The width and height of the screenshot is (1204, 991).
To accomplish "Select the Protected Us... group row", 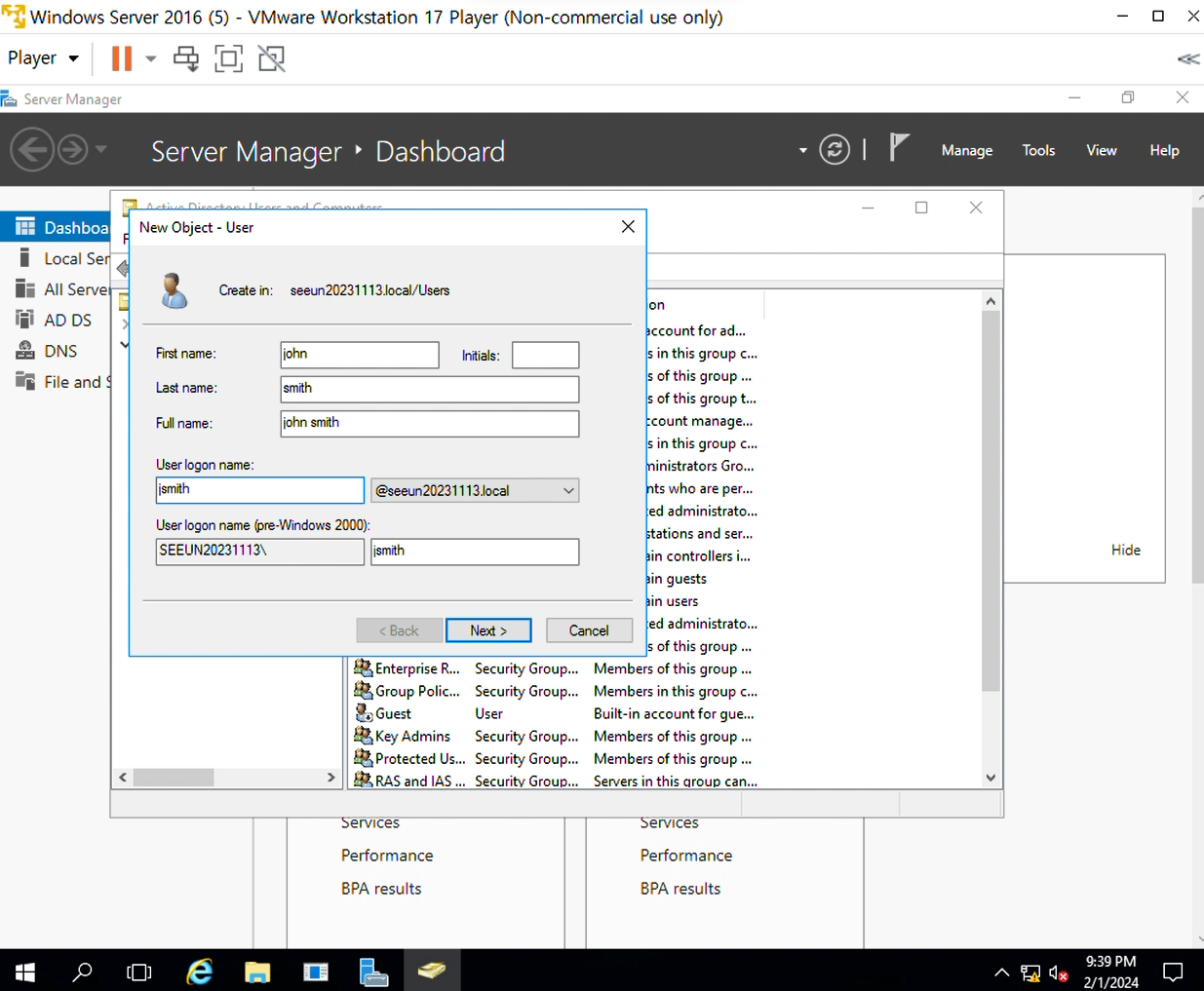I will [x=556, y=758].
